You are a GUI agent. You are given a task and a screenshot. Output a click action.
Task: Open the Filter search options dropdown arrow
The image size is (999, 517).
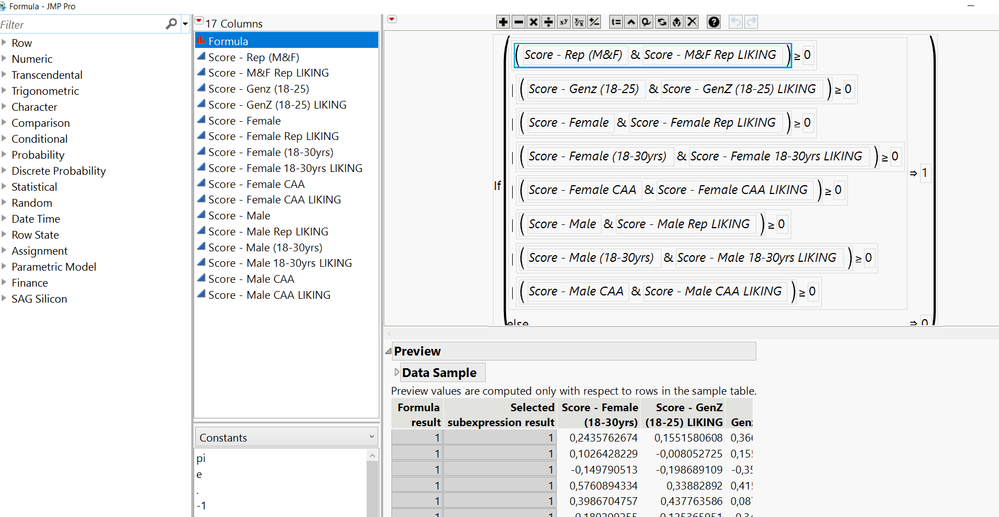point(185,24)
